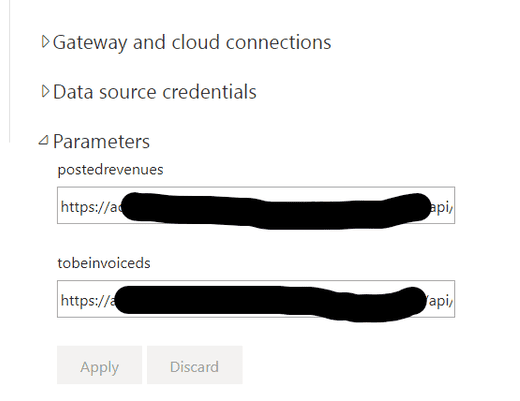520x401 pixels.
Task: Open the Gateway and cloud connections heading
Action: 192,43
